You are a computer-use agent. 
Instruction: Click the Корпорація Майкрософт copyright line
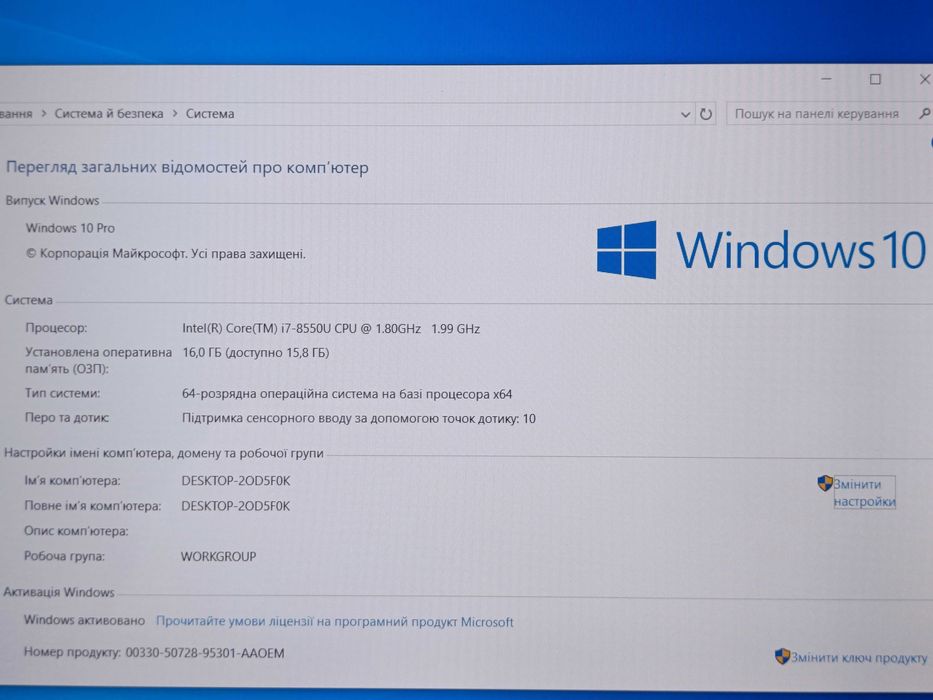tap(166, 254)
